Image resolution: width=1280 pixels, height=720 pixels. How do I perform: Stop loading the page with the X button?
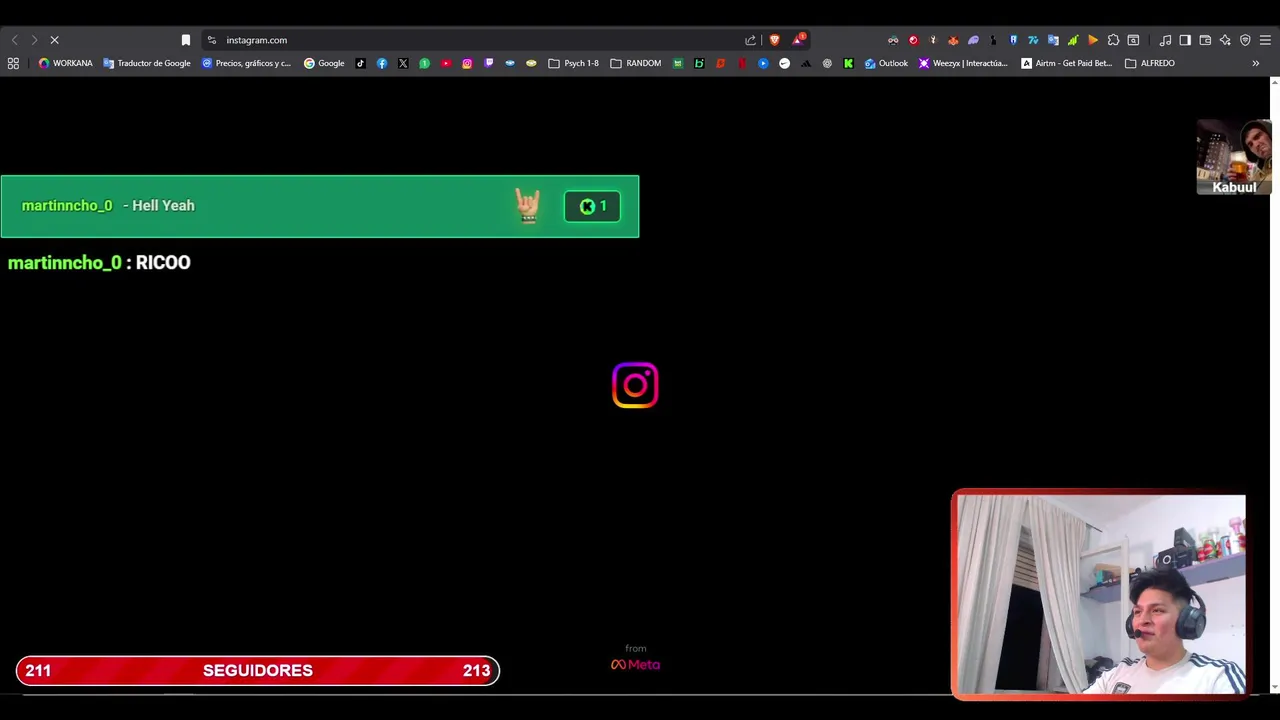point(54,40)
